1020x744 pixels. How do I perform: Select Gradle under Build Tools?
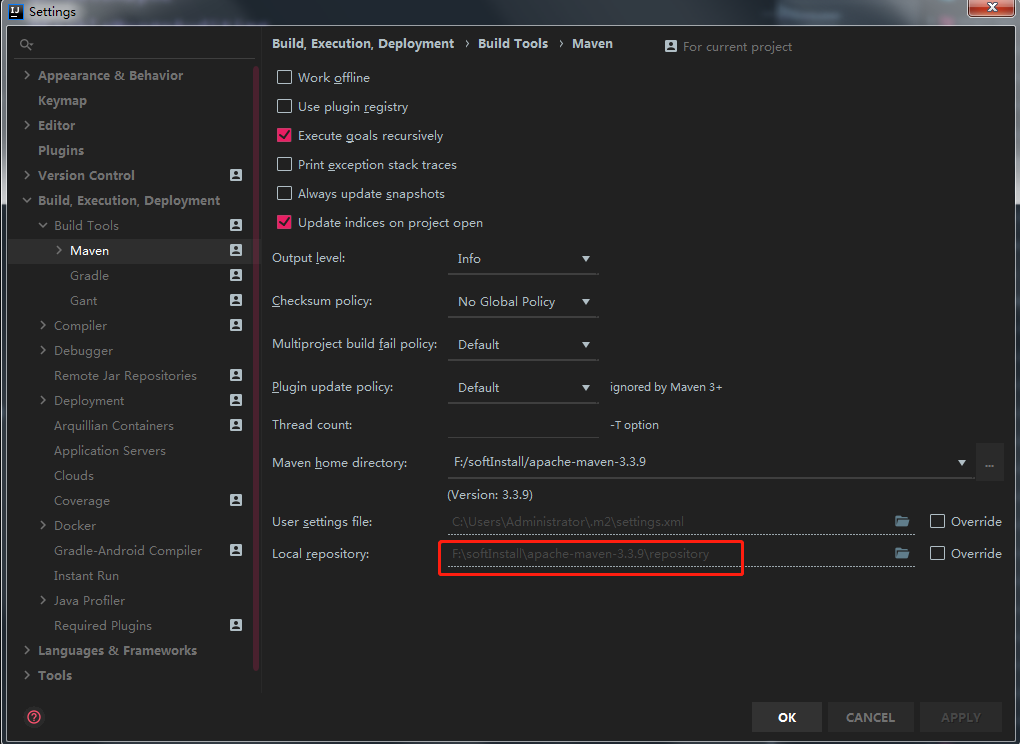point(89,275)
